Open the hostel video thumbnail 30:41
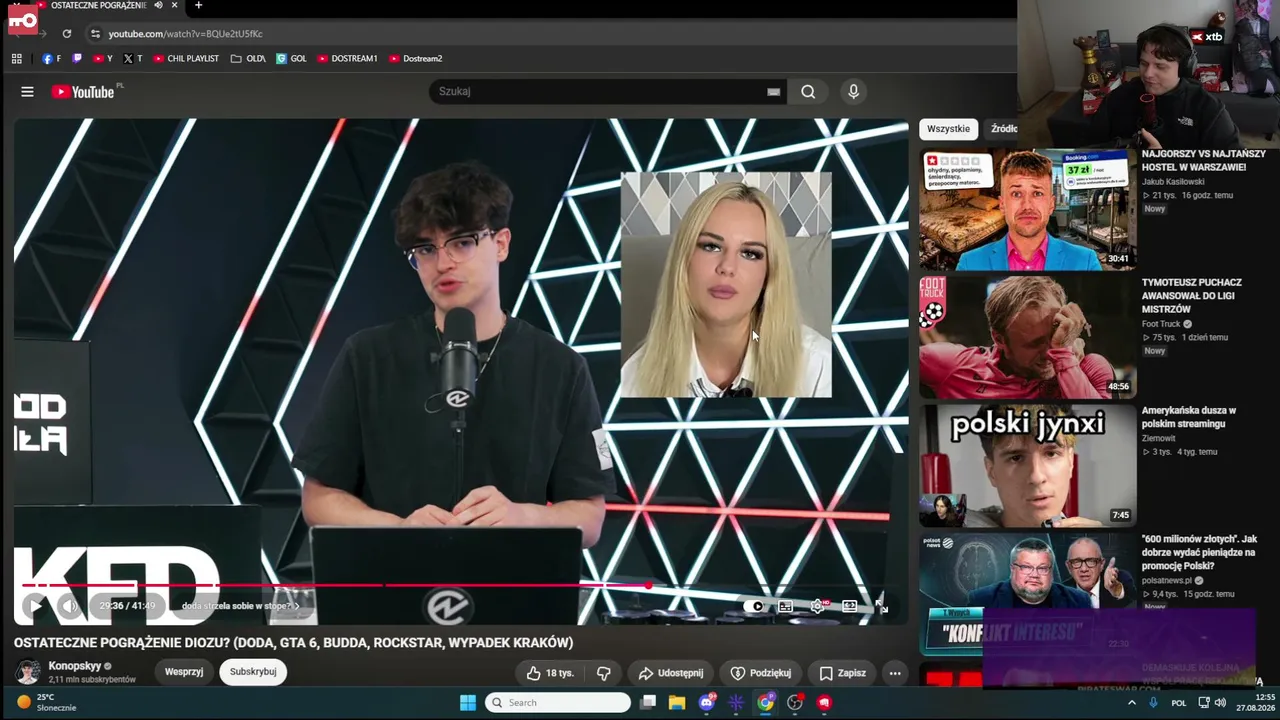Image resolution: width=1280 pixels, height=720 pixels. coord(1027,210)
